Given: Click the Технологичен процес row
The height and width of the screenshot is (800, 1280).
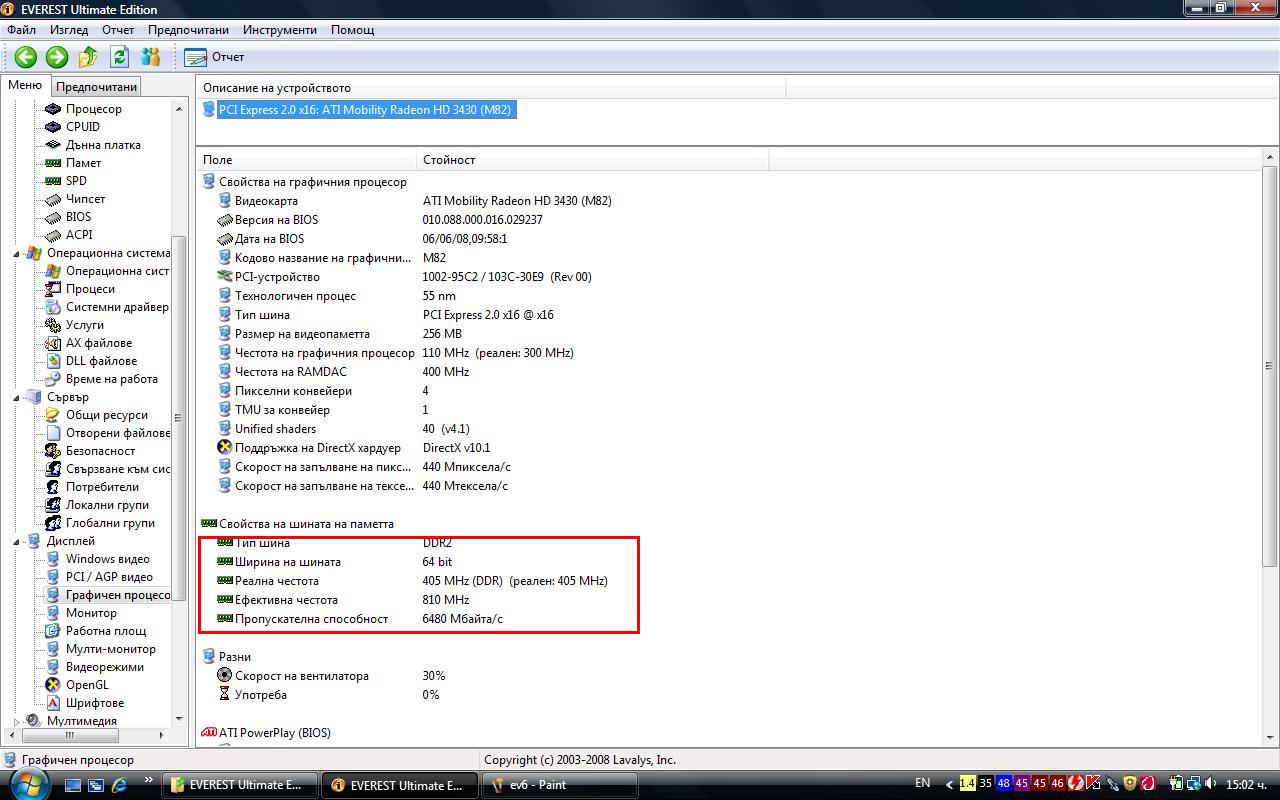Looking at the screenshot, I should (x=337, y=296).
